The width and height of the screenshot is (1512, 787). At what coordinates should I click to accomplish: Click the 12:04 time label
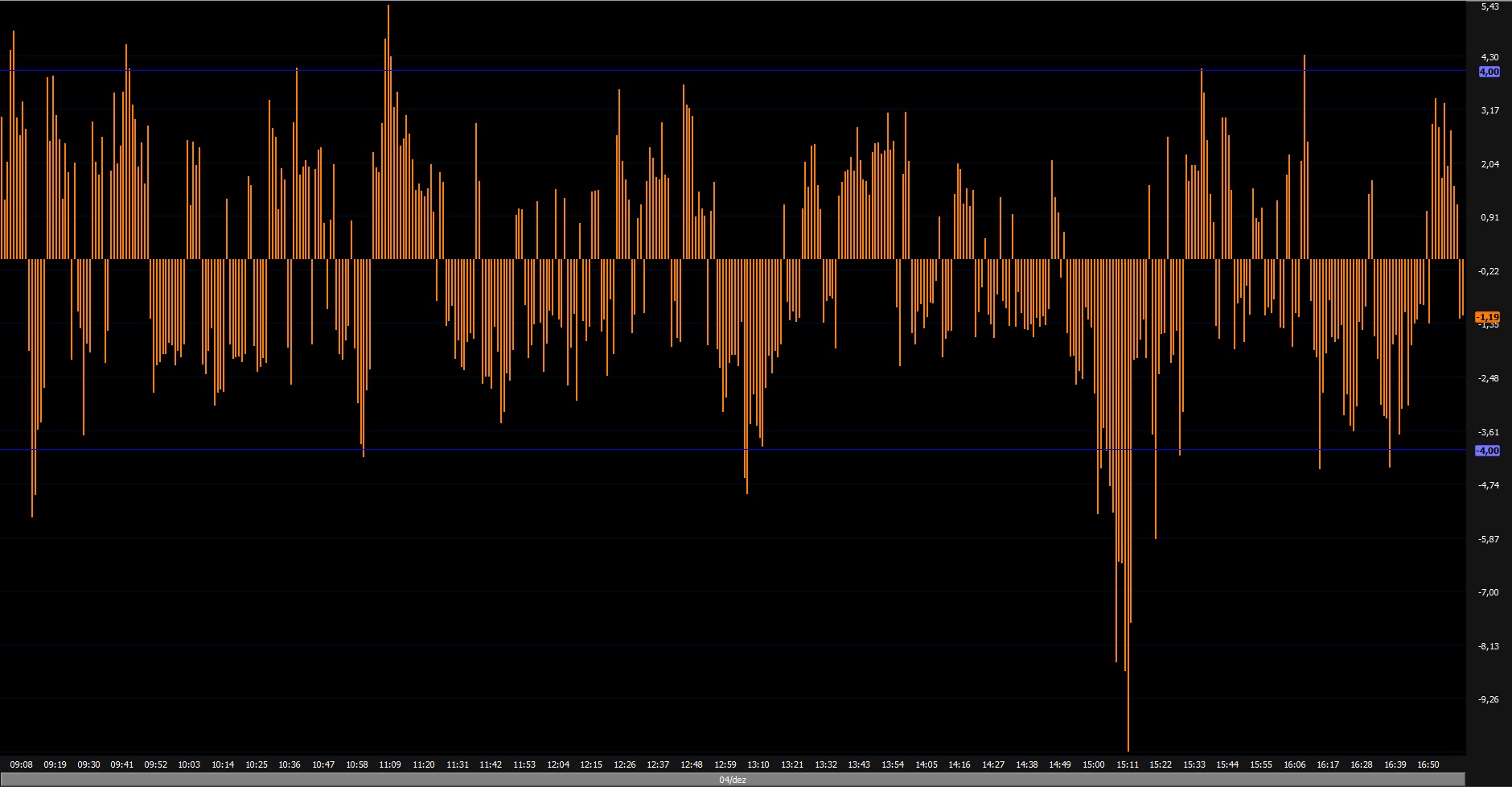pyautogui.click(x=558, y=764)
